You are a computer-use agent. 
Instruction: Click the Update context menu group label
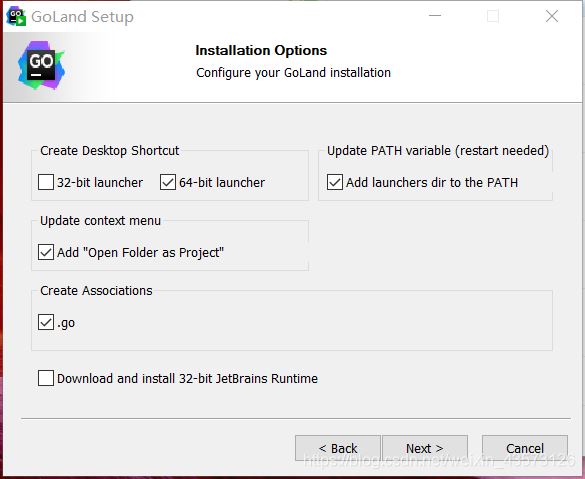pos(100,221)
